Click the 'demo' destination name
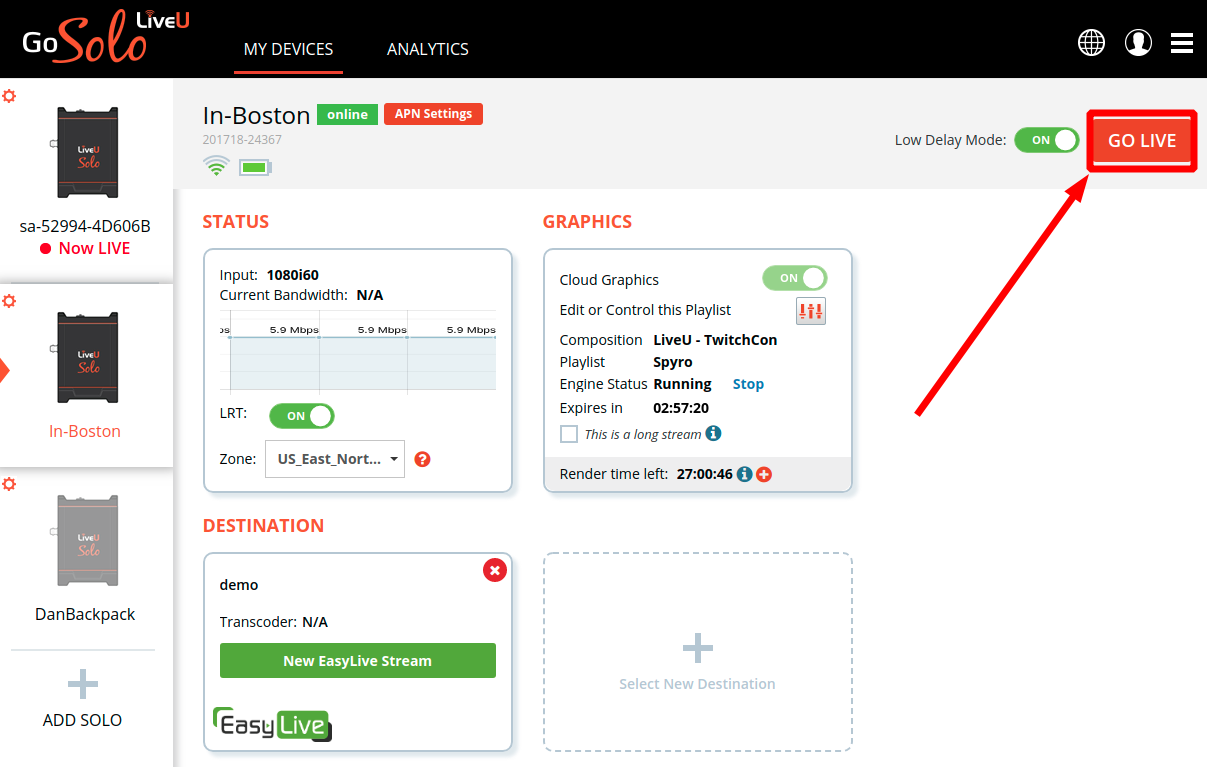This screenshot has width=1207, height=767. click(x=239, y=585)
